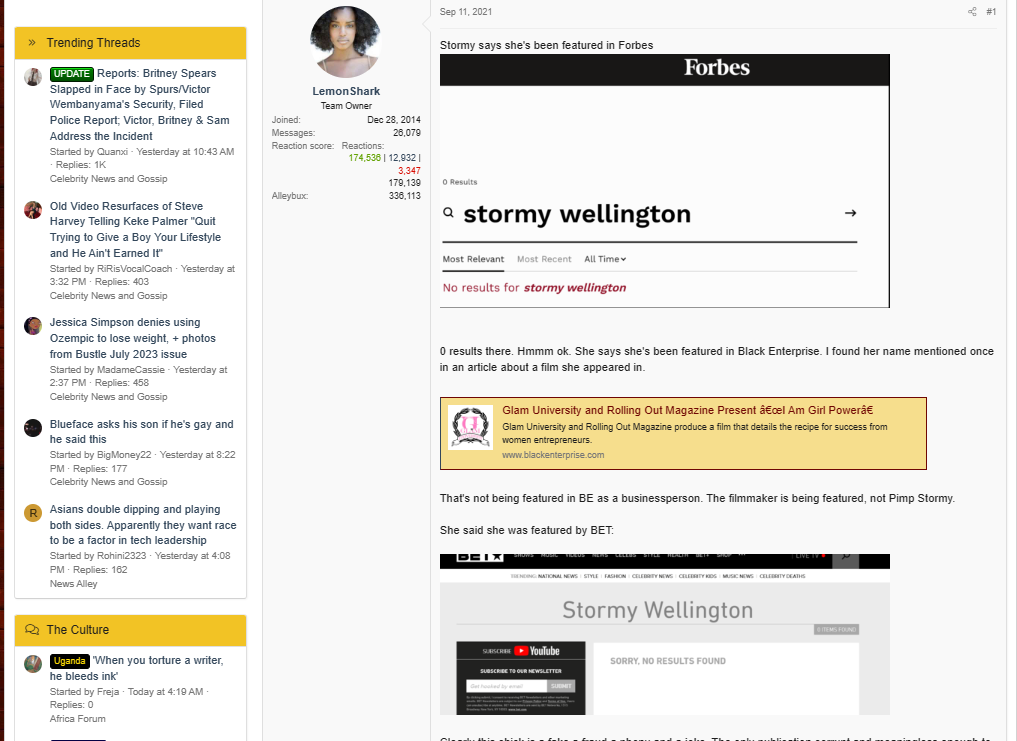Click avatar beside Steve Harvey thread
Screen dimensions: 1017x741
33,210
